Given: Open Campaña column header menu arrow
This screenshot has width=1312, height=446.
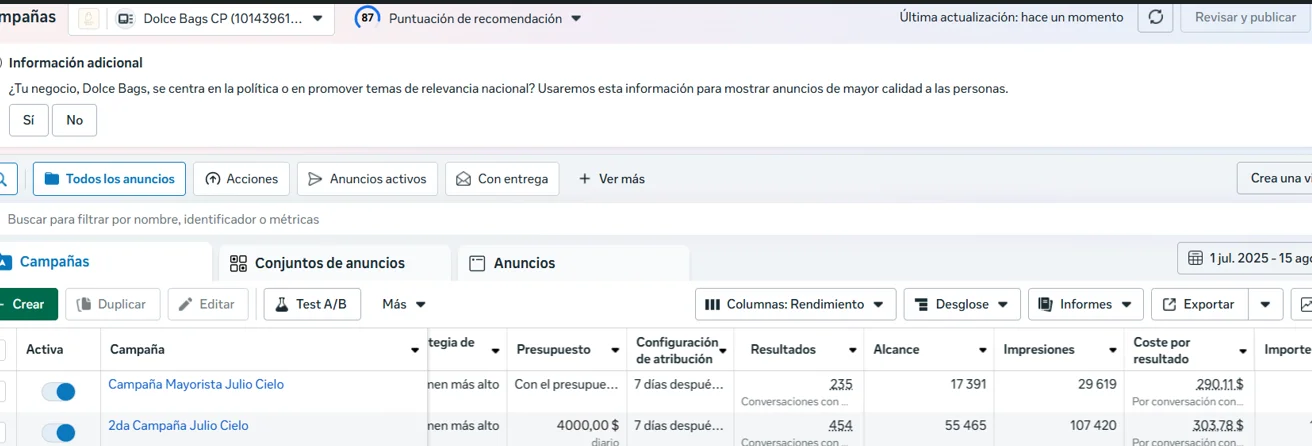Looking at the screenshot, I should (x=415, y=350).
